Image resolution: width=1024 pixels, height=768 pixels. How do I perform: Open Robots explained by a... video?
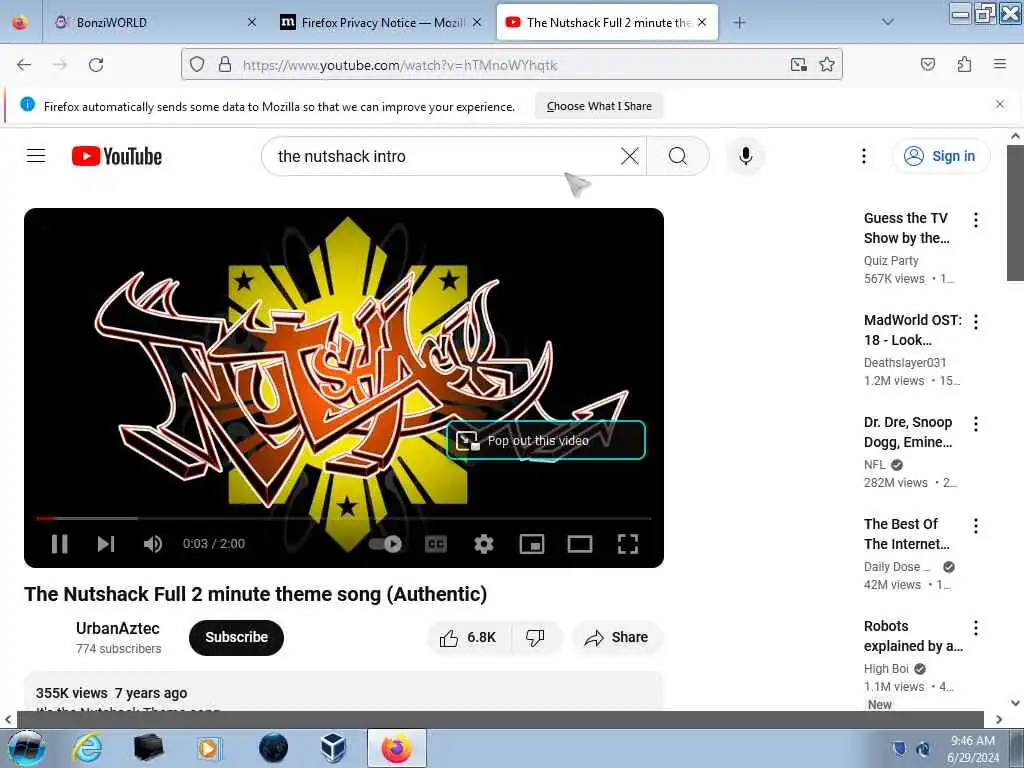(914, 635)
